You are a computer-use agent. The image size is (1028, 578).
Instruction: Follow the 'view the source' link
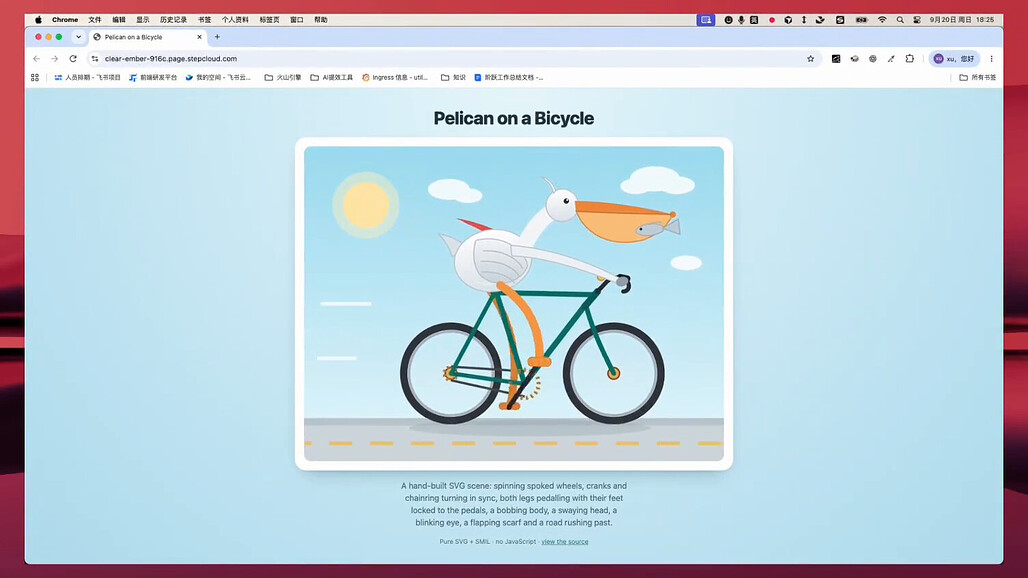click(564, 542)
